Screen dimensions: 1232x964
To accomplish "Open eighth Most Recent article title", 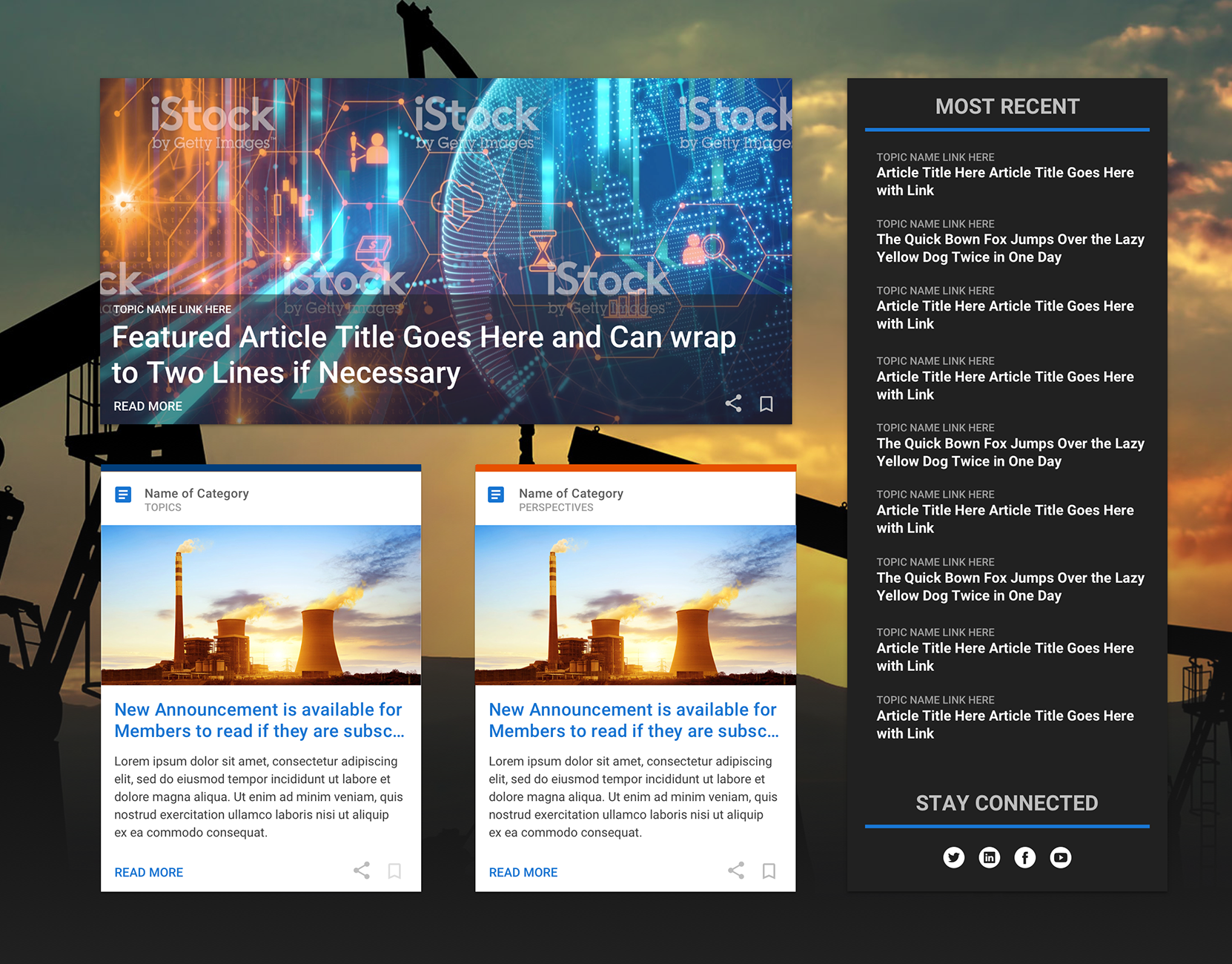I will point(1005,657).
